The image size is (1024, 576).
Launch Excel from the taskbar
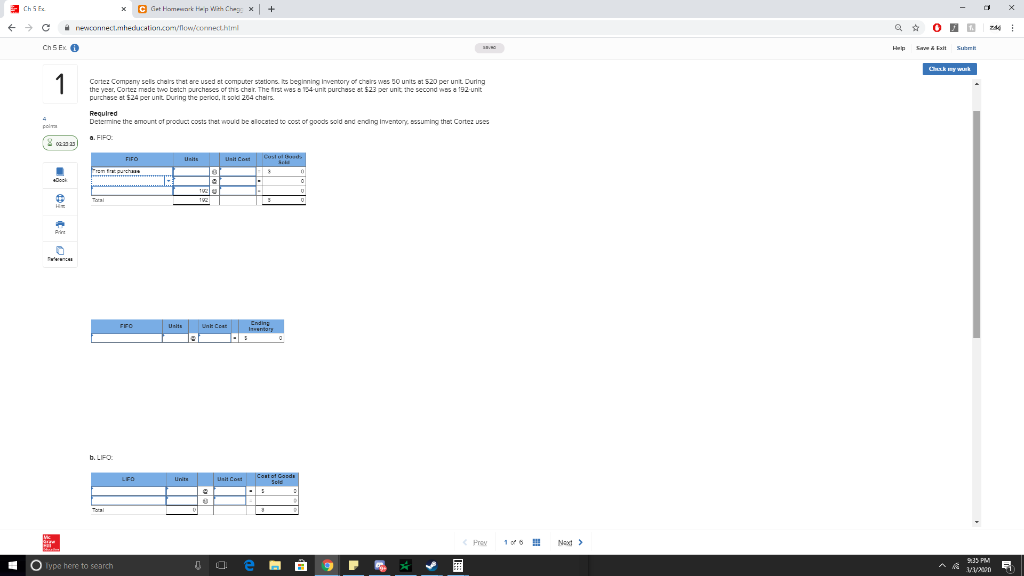[x=405, y=565]
